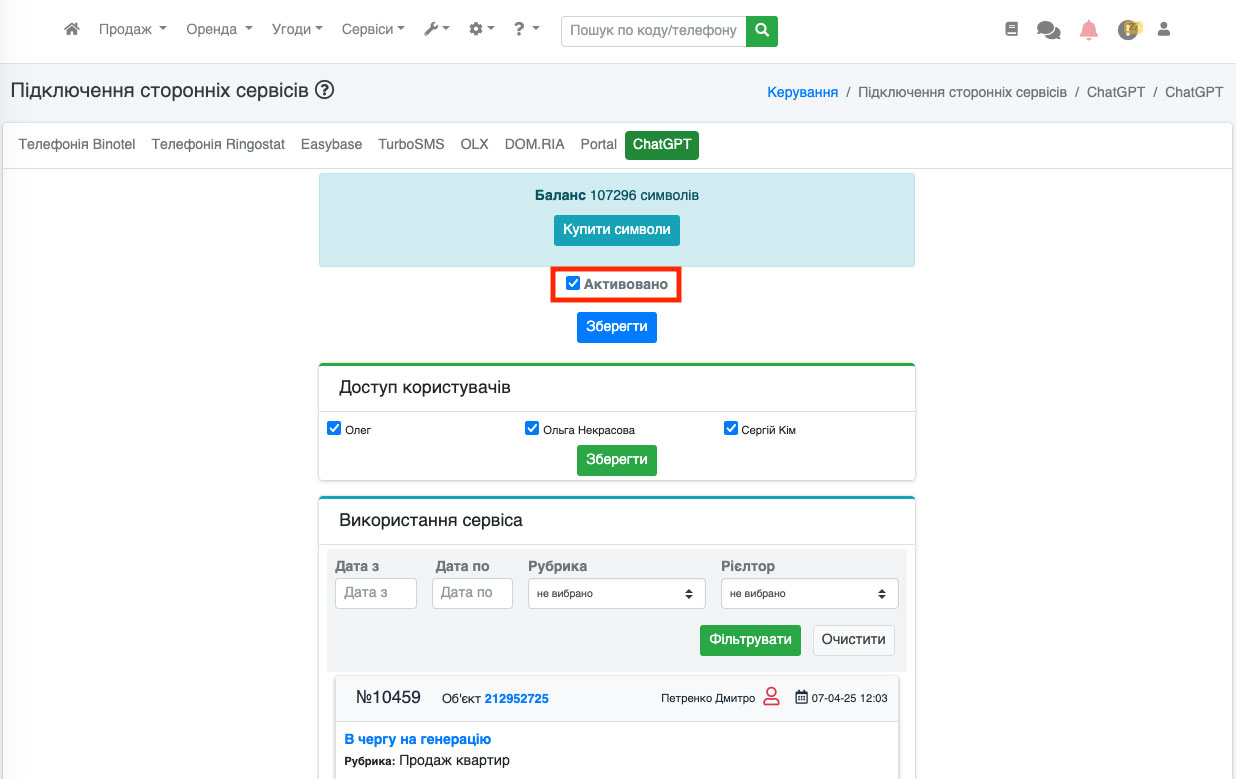Image resolution: width=1236 pixels, height=779 pixels.
Task: Click the notification bell icon
Action: (1089, 30)
